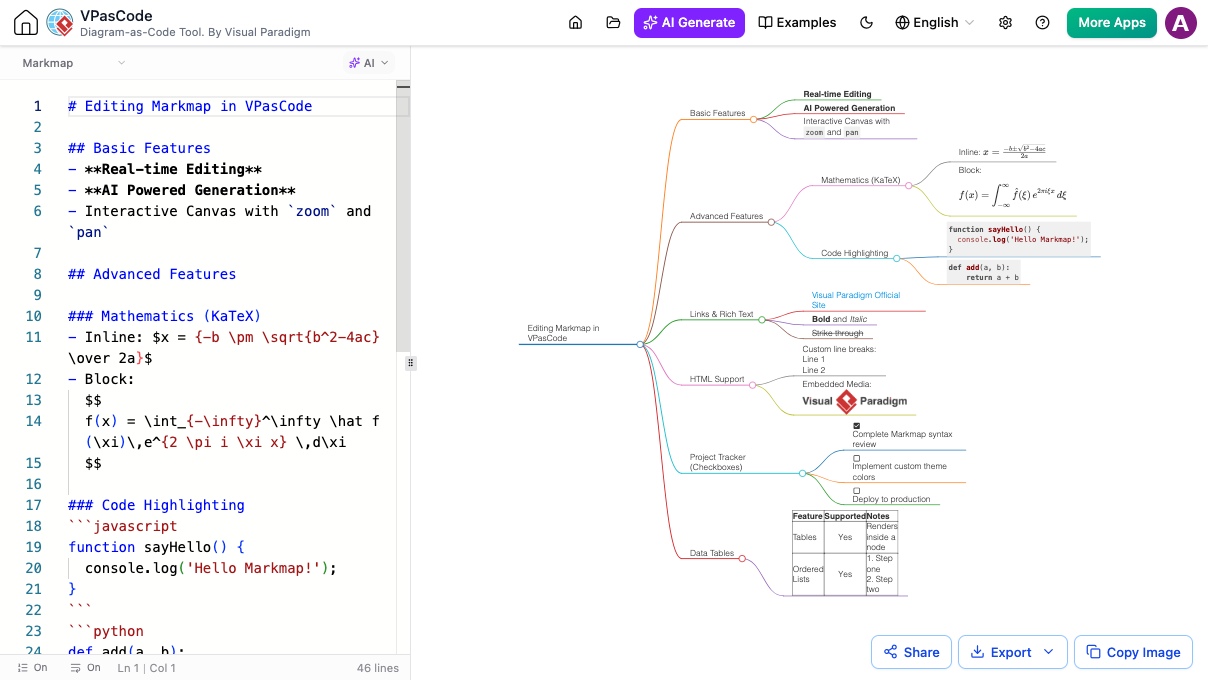Click the '46 lines' status text

coord(378,668)
